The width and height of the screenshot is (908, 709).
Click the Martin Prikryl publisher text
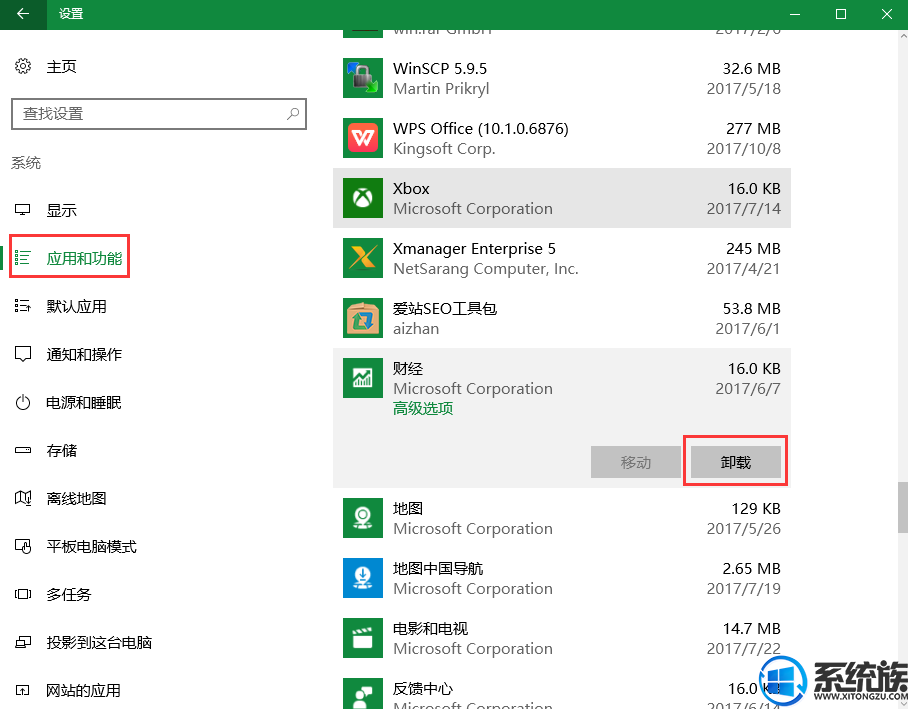(x=441, y=89)
